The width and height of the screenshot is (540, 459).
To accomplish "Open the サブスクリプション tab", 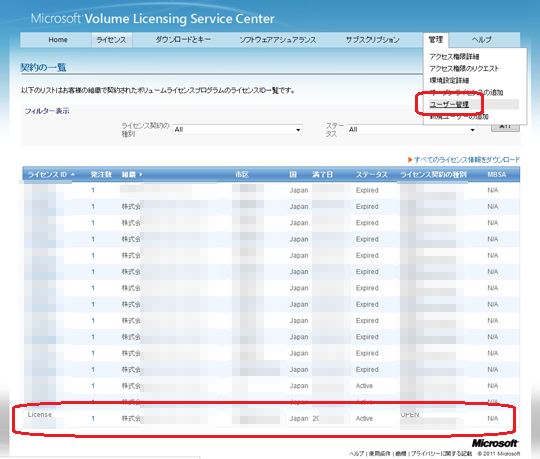I will pos(373,40).
